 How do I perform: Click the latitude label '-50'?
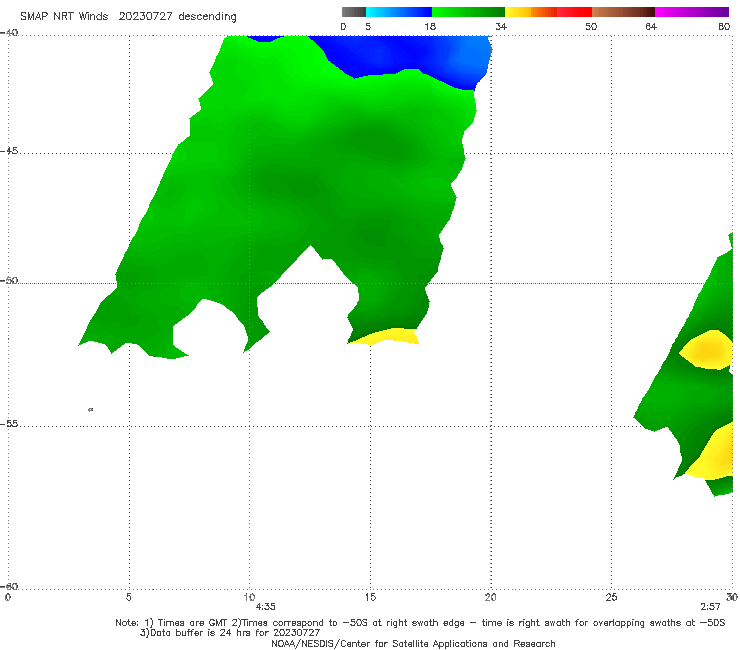(9, 281)
